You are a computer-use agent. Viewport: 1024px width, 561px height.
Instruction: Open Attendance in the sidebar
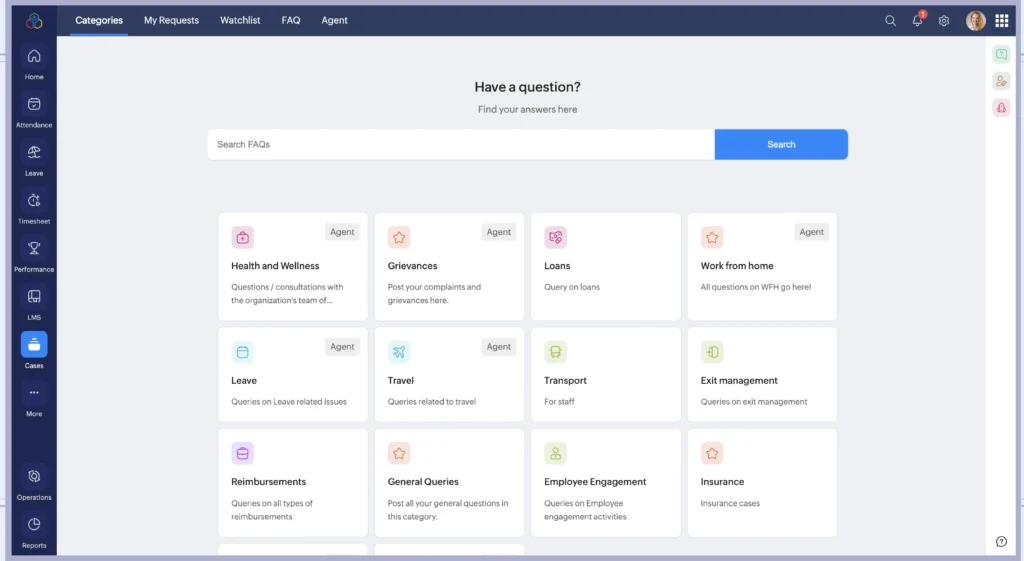click(x=34, y=104)
